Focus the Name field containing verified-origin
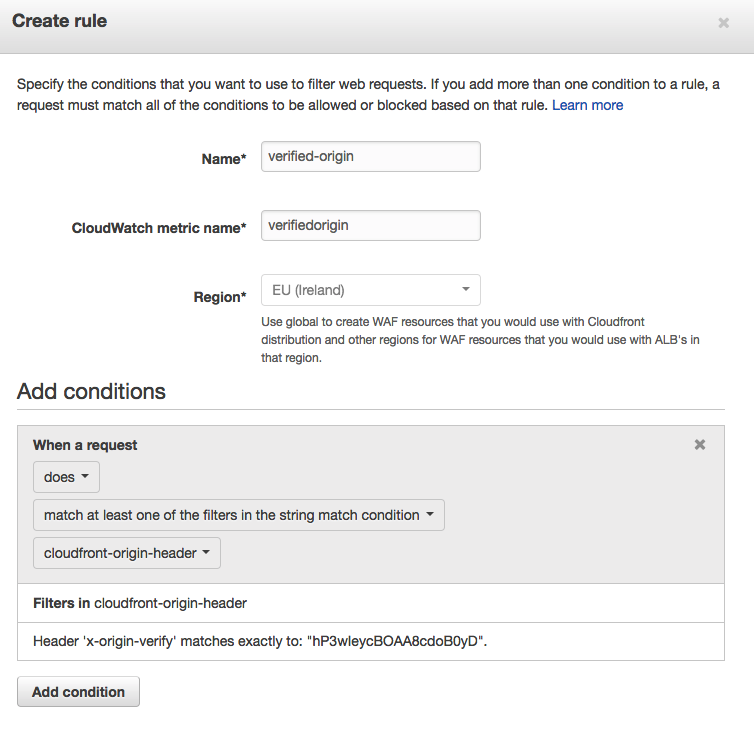This screenshot has width=754, height=729. (371, 156)
